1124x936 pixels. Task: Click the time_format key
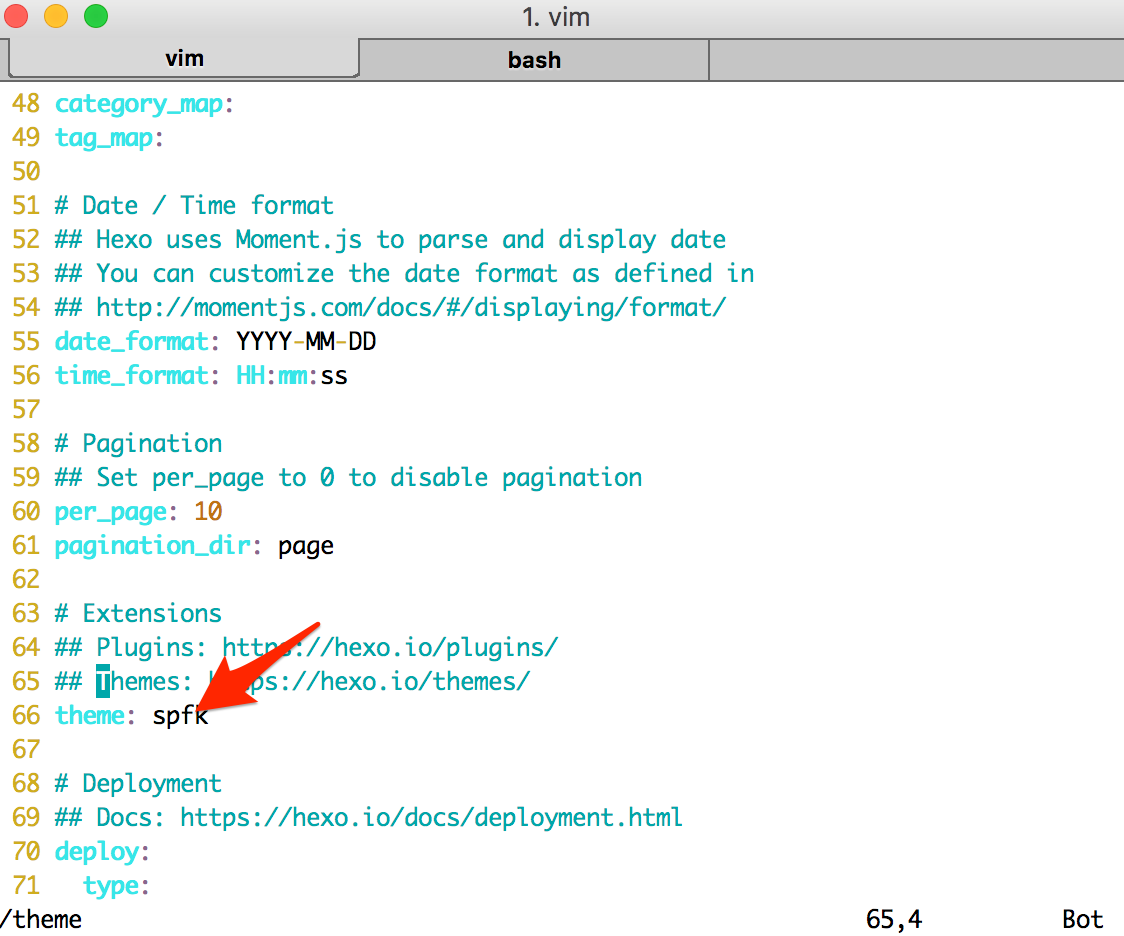click(132, 376)
